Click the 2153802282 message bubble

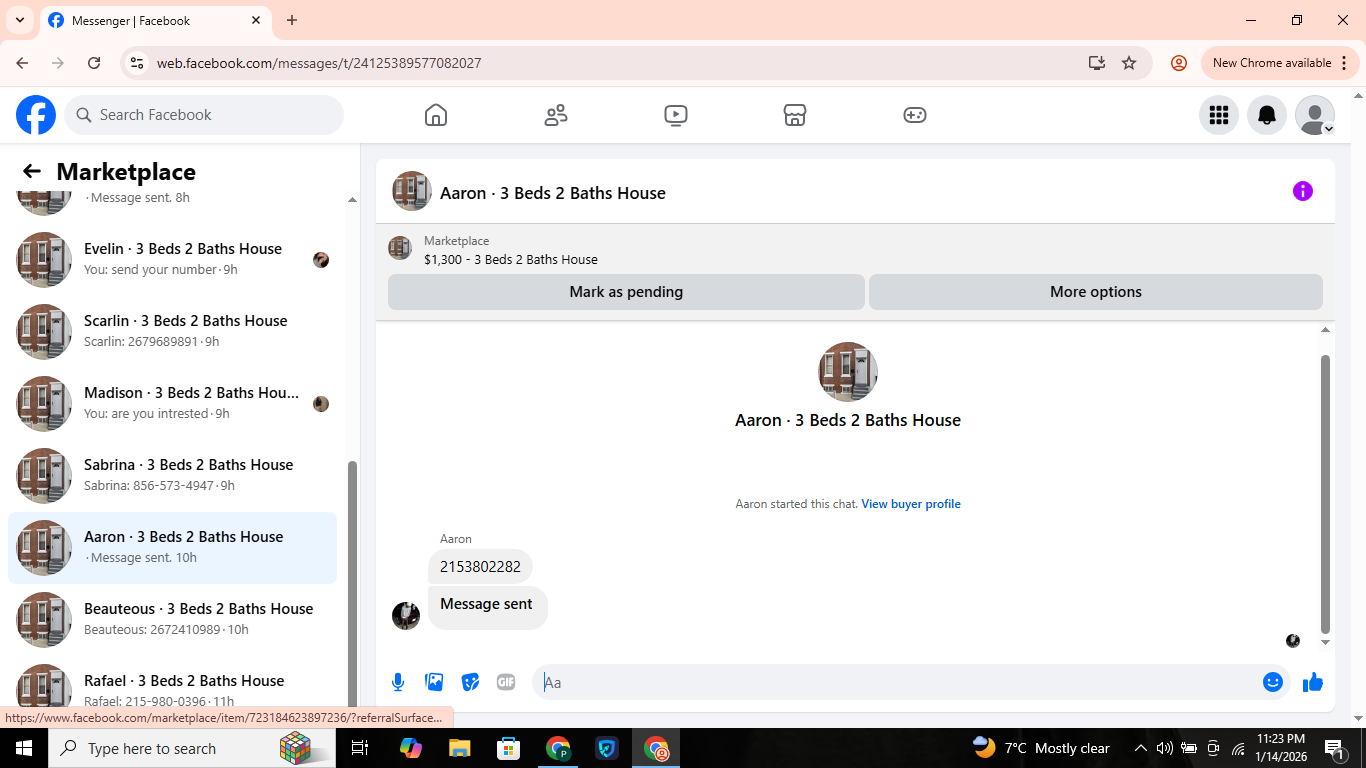pos(480,567)
